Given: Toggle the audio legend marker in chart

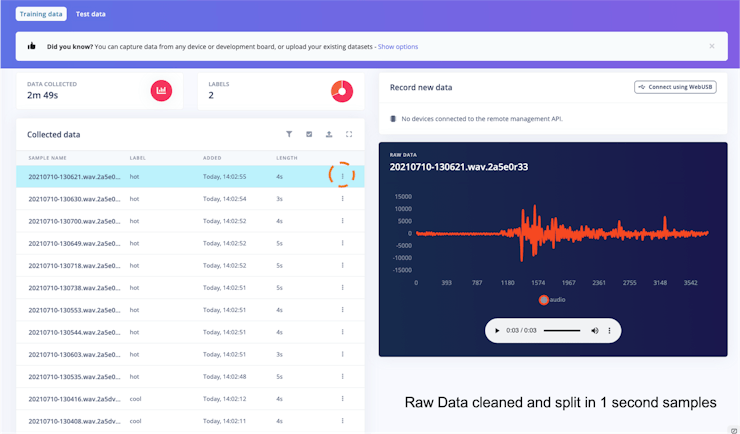Looking at the screenshot, I should 544,299.
